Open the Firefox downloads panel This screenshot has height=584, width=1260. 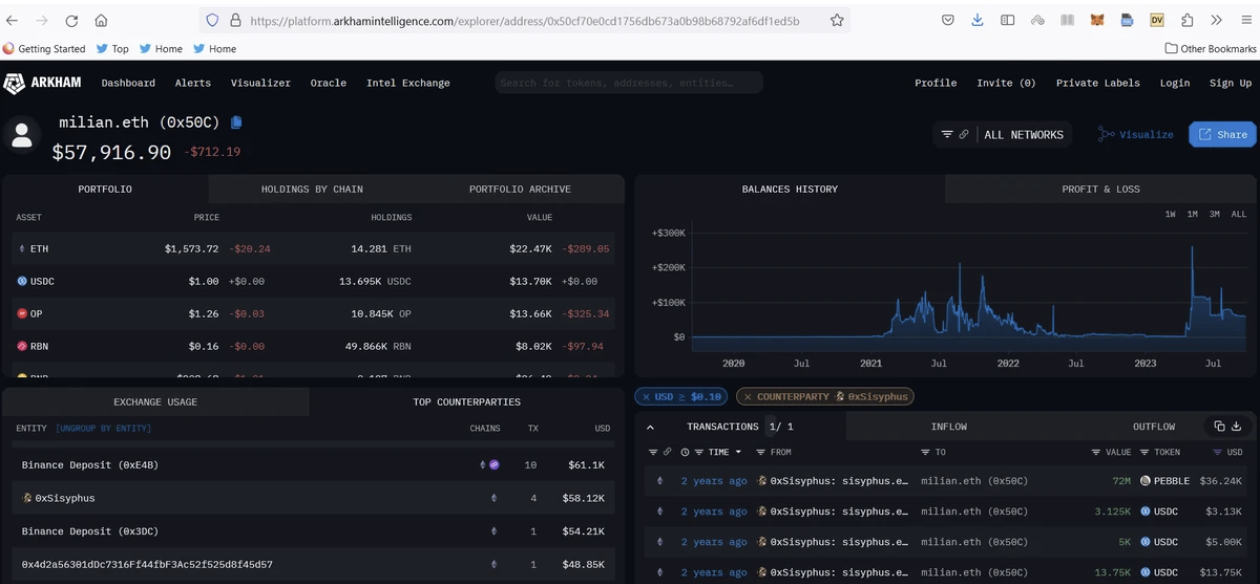tap(977, 20)
